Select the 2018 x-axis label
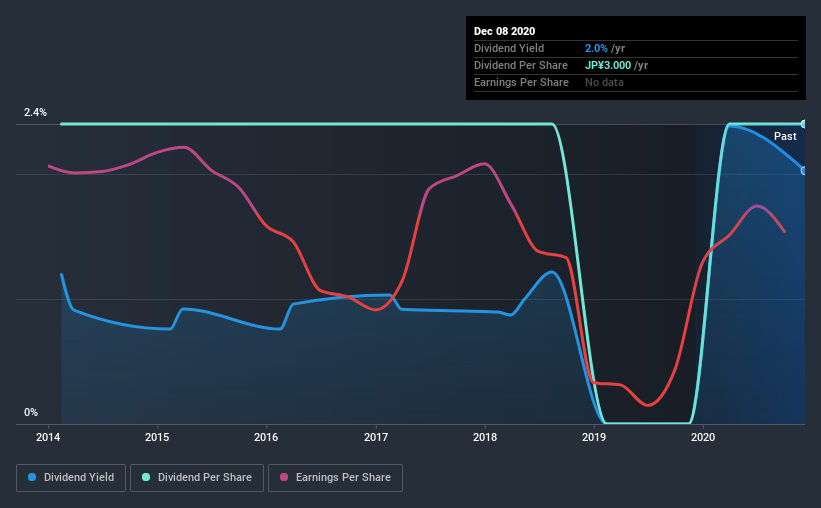Image resolution: width=821 pixels, height=508 pixels. 485,437
